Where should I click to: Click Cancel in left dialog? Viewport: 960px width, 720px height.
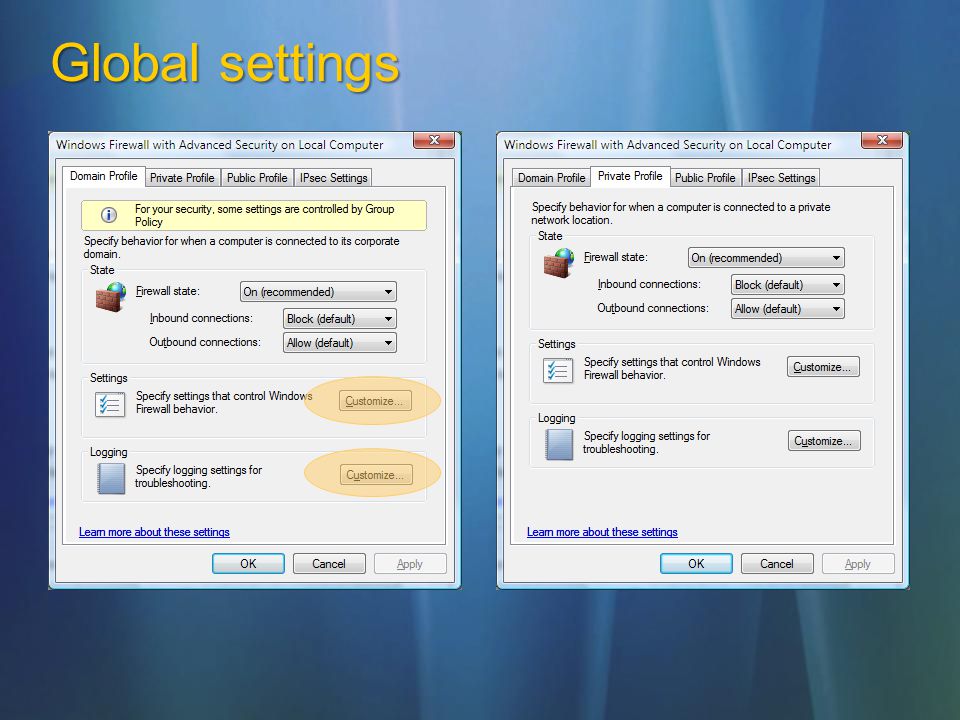tap(329, 564)
